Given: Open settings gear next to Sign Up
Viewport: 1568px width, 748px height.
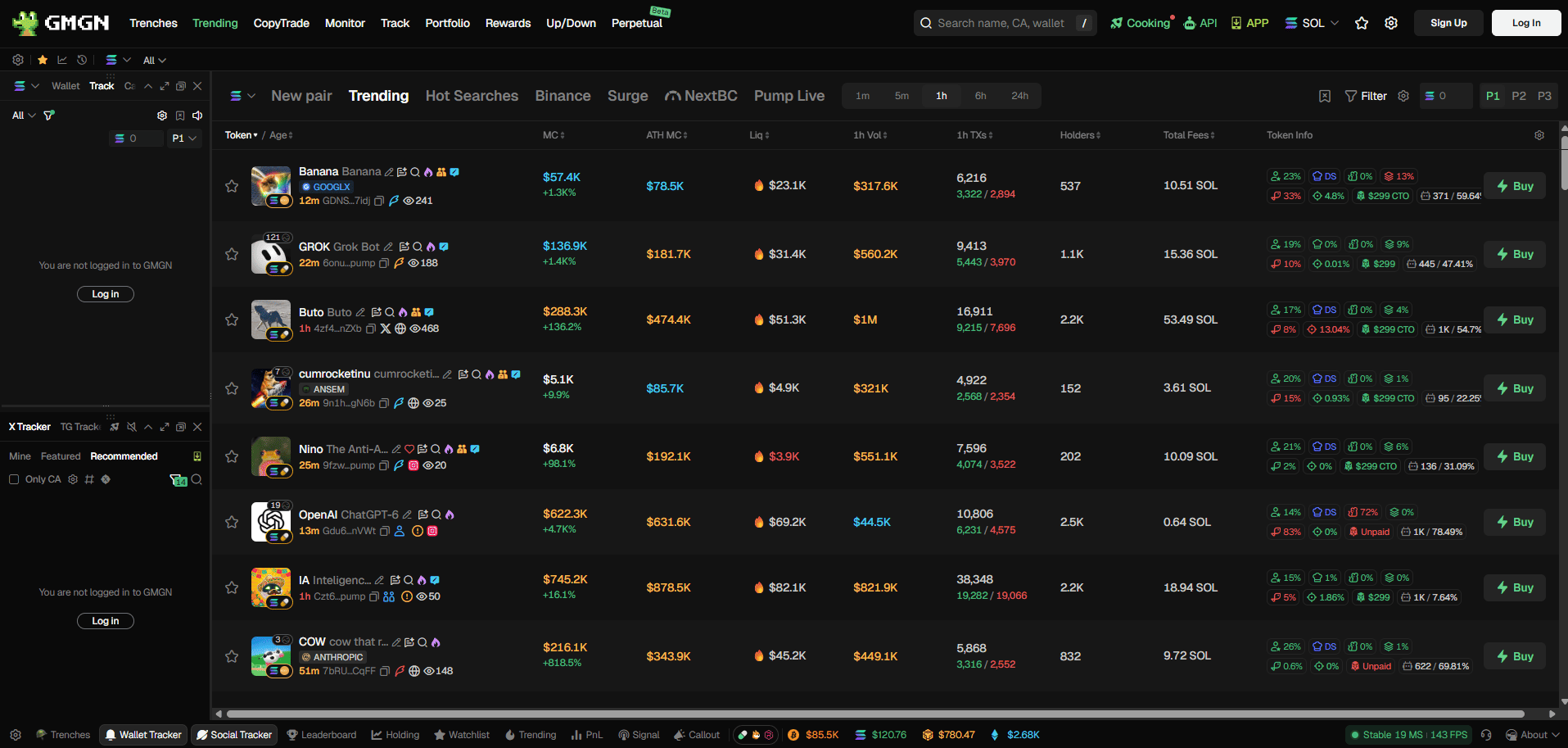Looking at the screenshot, I should click(x=1391, y=23).
